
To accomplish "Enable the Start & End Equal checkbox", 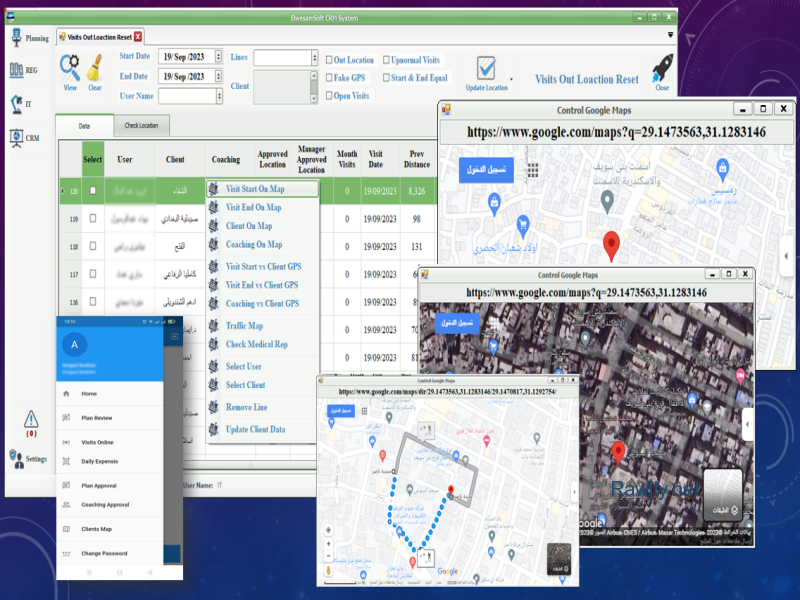I will pos(386,78).
